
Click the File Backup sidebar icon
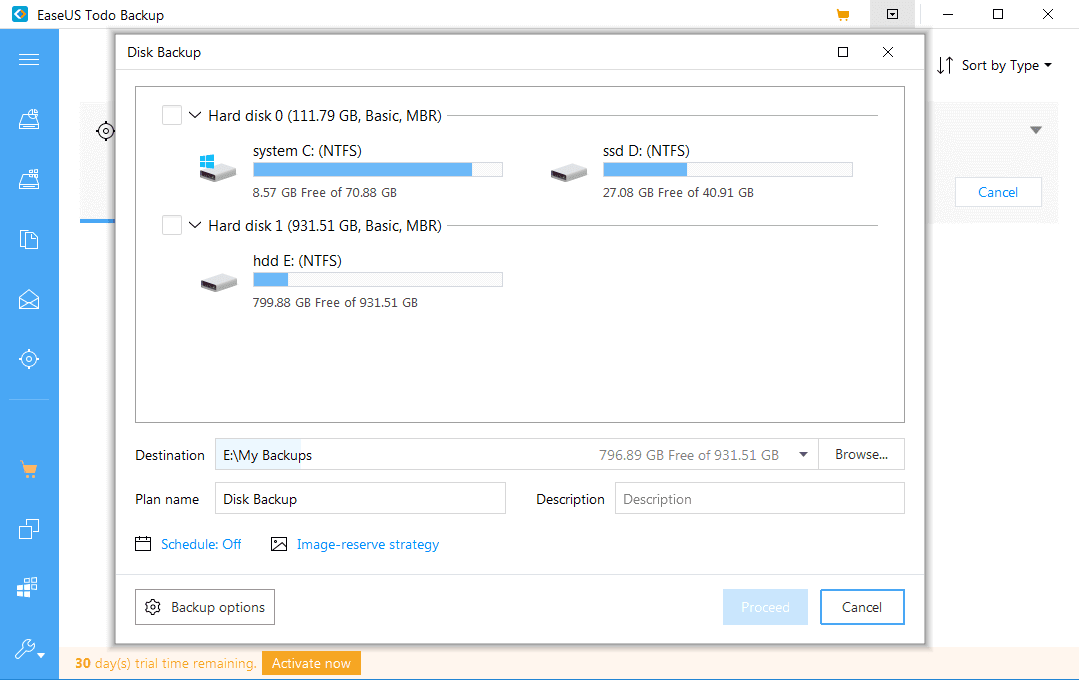29,240
